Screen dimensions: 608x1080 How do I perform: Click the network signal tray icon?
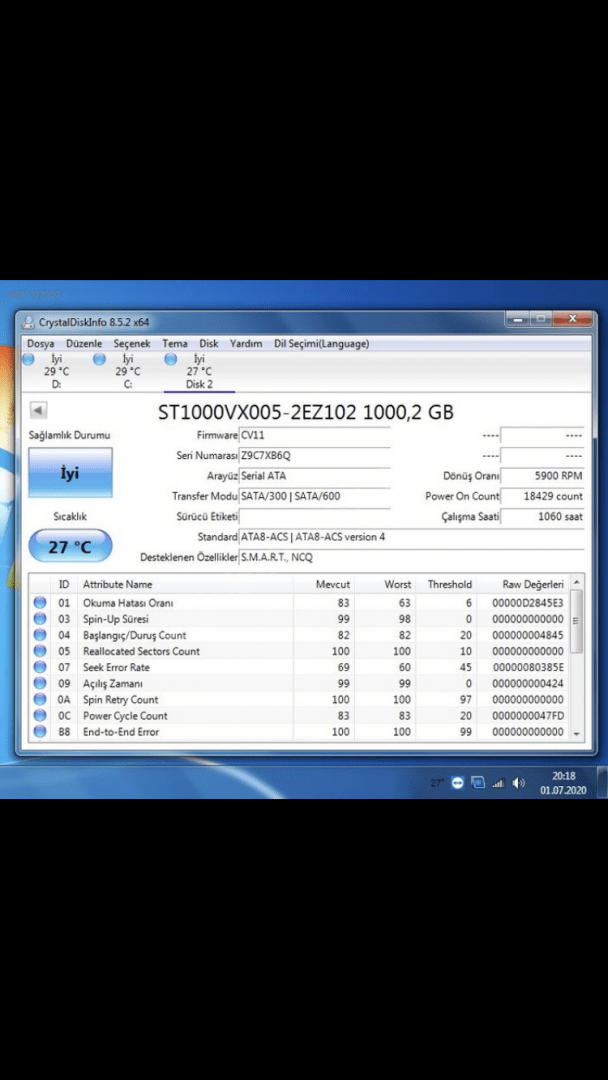tap(499, 783)
